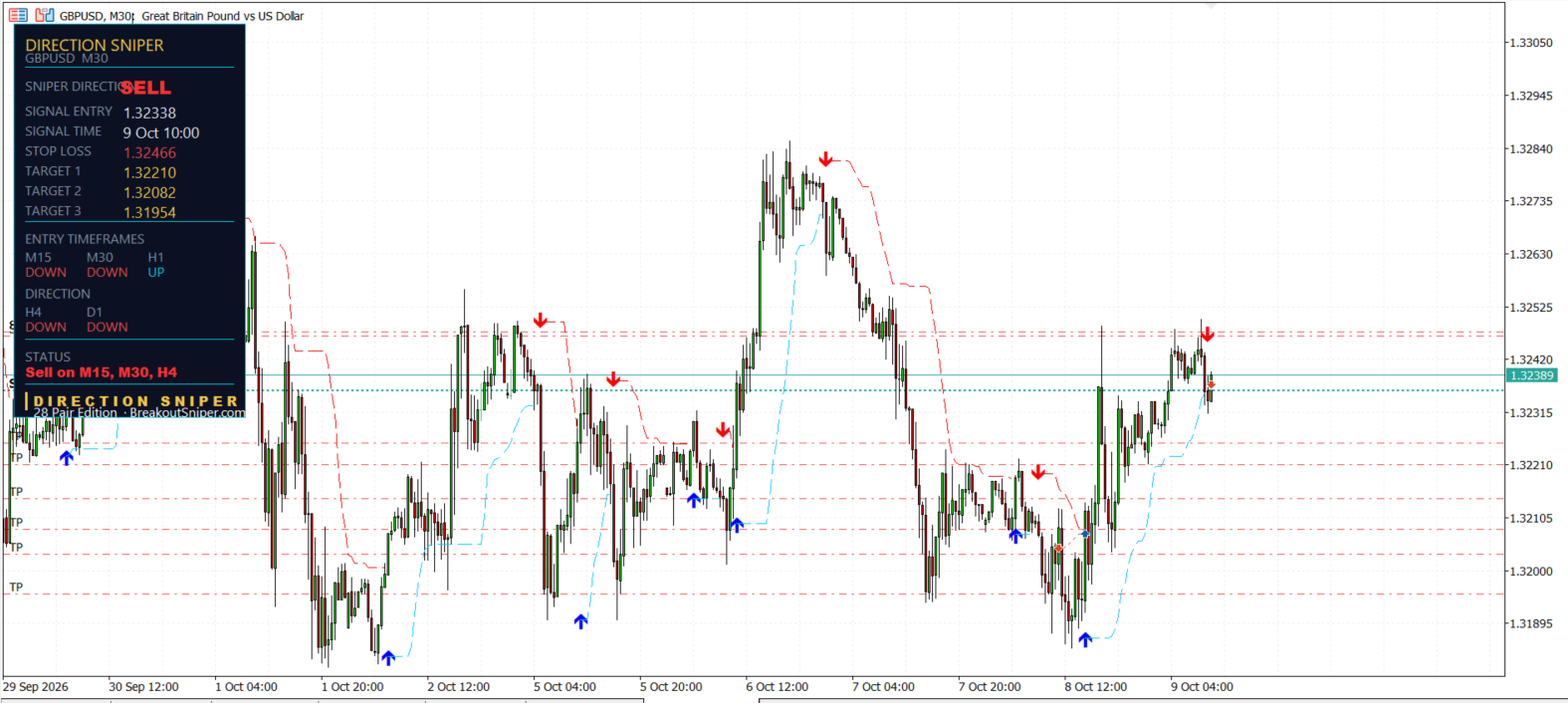Select the blue buy arrow below the 1 Oct 20:00 low
This screenshot has width=1568, height=703.
[x=388, y=657]
